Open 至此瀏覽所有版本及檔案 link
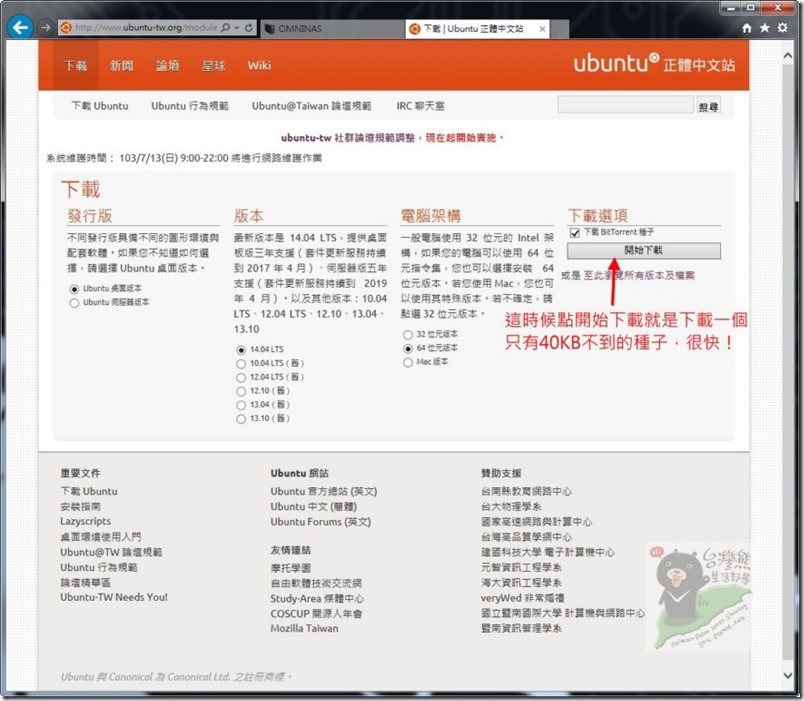Viewport: 804px width, 701px height. [x=639, y=275]
